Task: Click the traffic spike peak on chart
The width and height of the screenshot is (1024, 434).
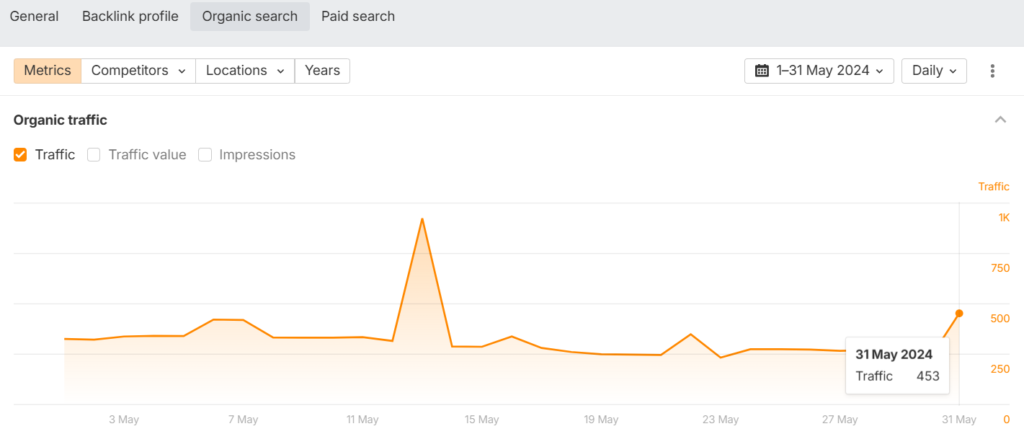Action: pos(422,219)
